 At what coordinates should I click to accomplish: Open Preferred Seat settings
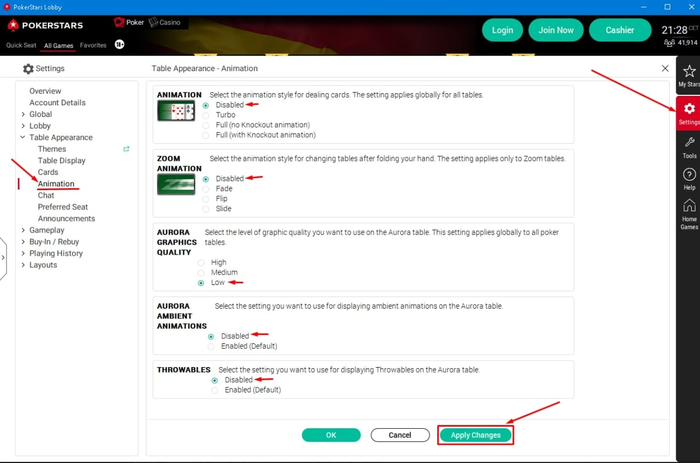[63, 207]
